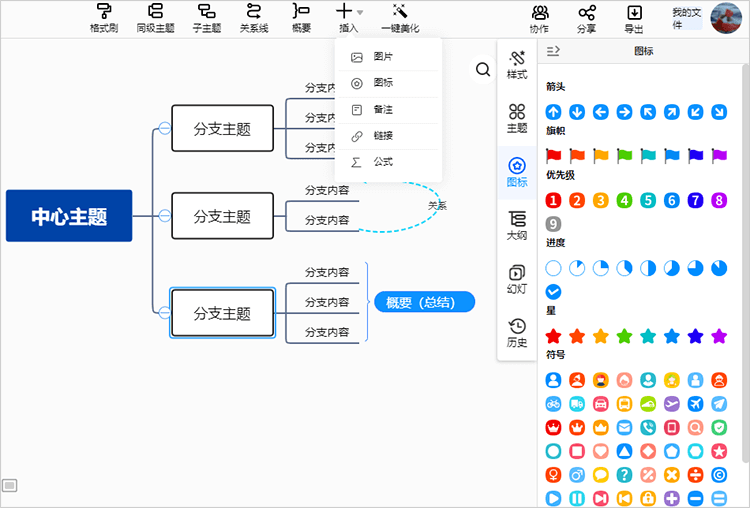The width and height of the screenshot is (750, 508).
Task: Add a subtopic with 子主题
Action: coord(207,18)
